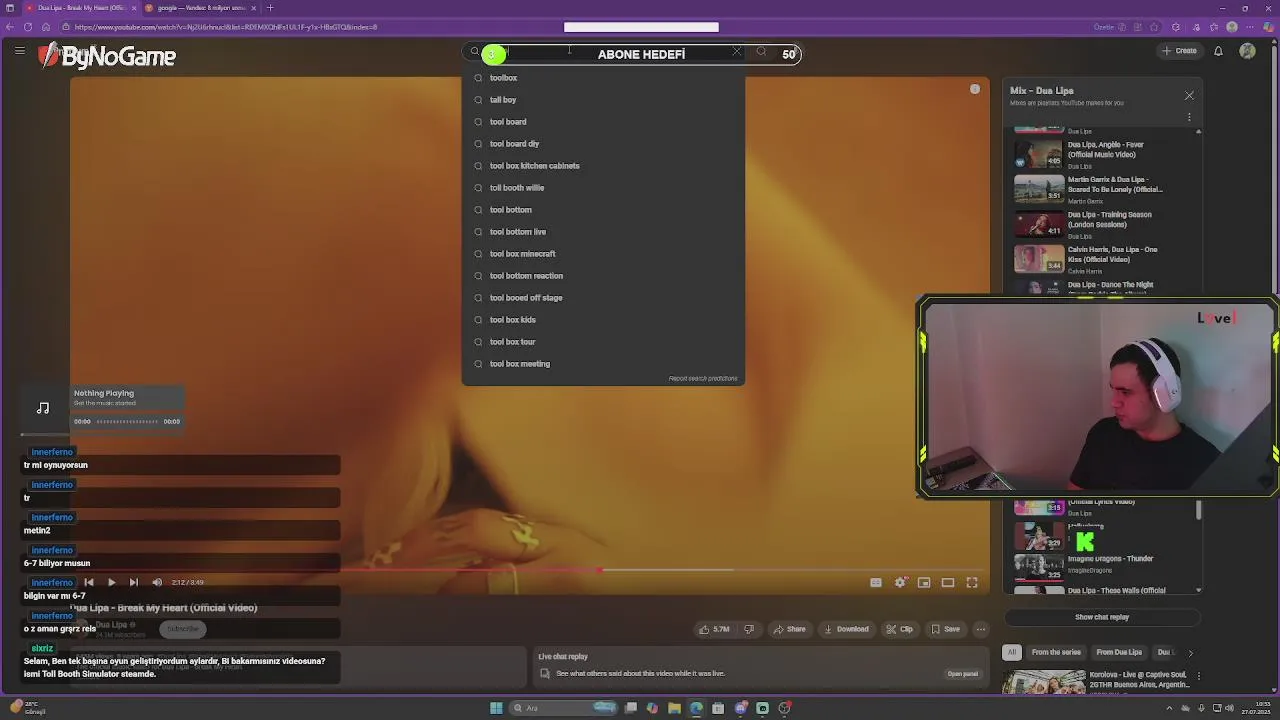This screenshot has width=1280, height=720.
Task: Open options menu for Korolova video
Action: pyautogui.click(x=1199, y=676)
